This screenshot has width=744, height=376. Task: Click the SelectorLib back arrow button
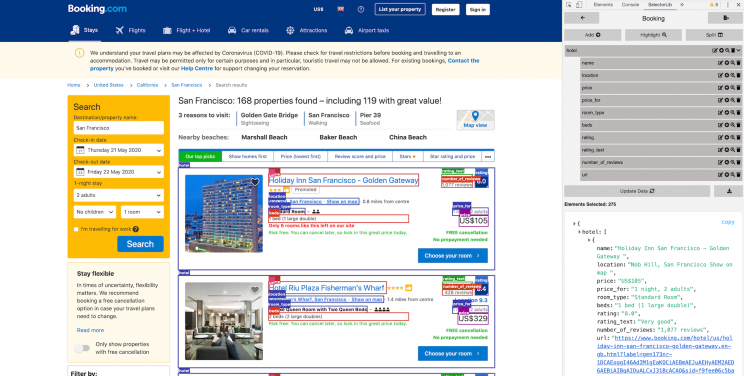coord(582,18)
